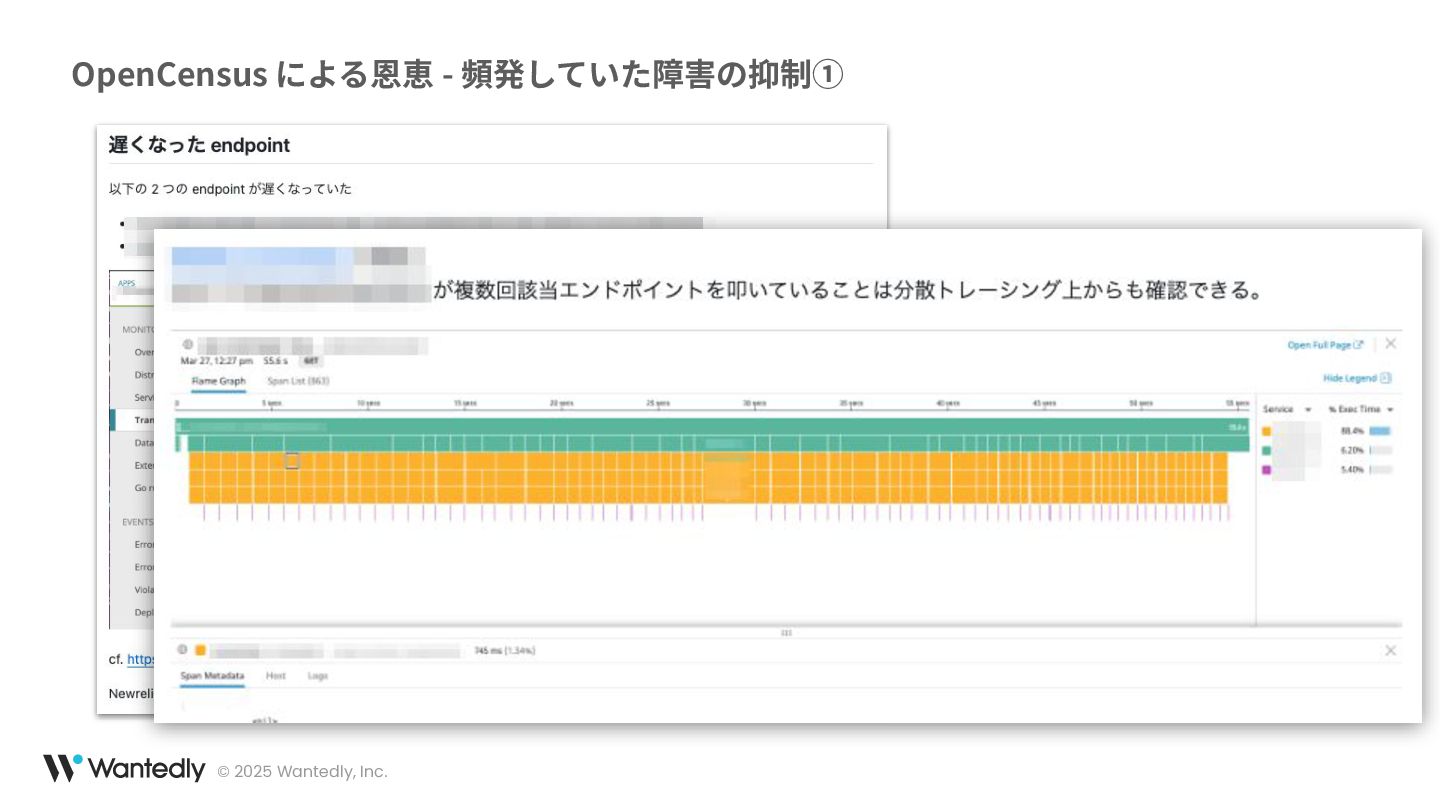Open the Span List (863) tab

pyautogui.click(x=298, y=381)
